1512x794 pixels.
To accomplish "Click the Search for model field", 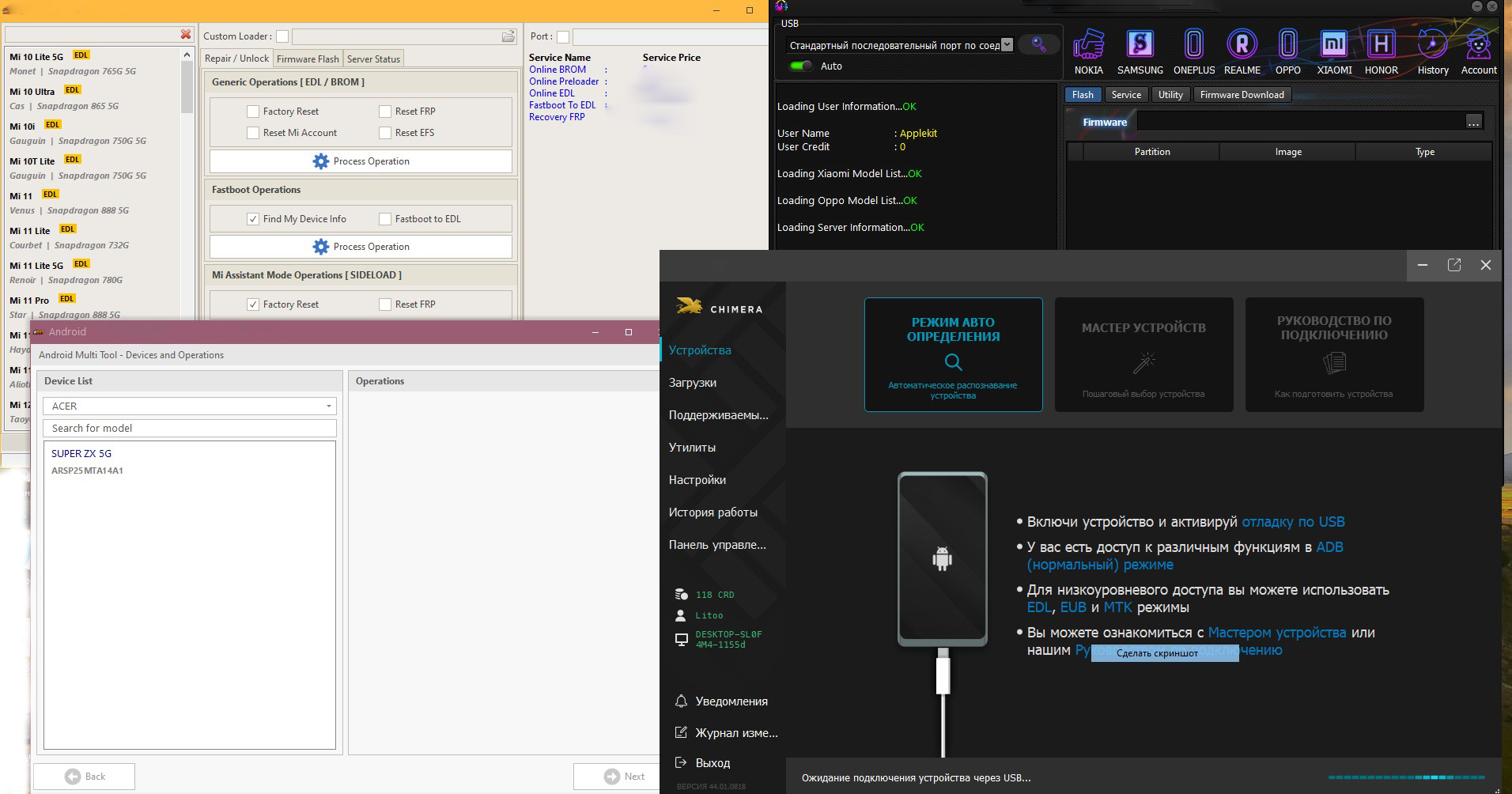I will pyautogui.click(x=190, y=429).
